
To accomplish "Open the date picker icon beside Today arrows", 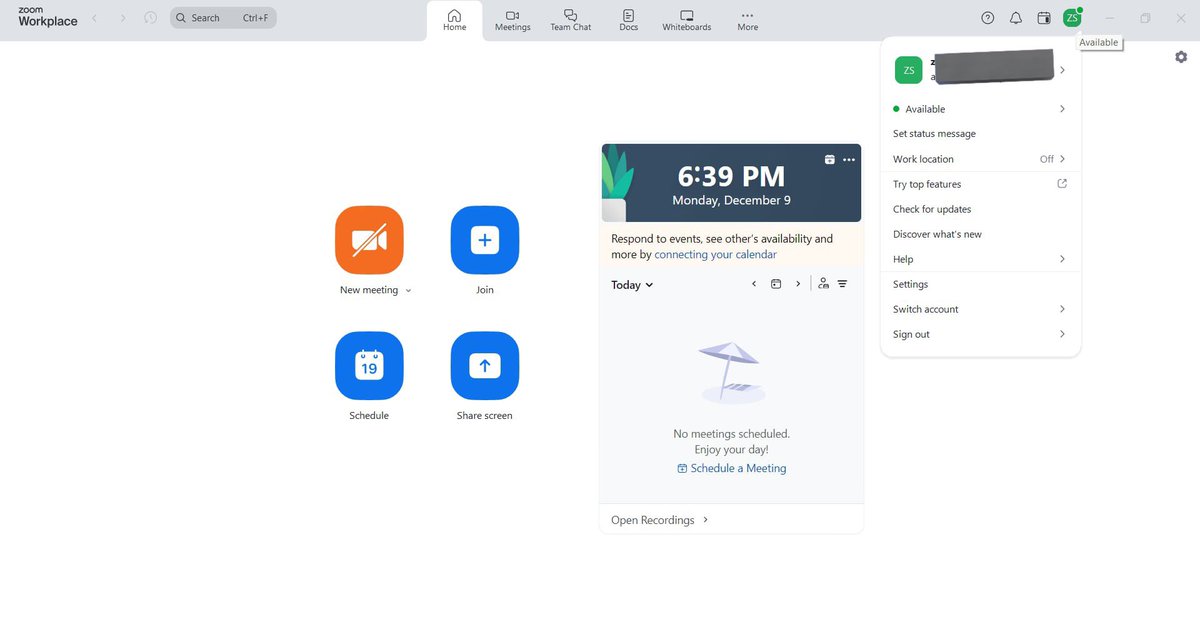I will coord(776,284).
